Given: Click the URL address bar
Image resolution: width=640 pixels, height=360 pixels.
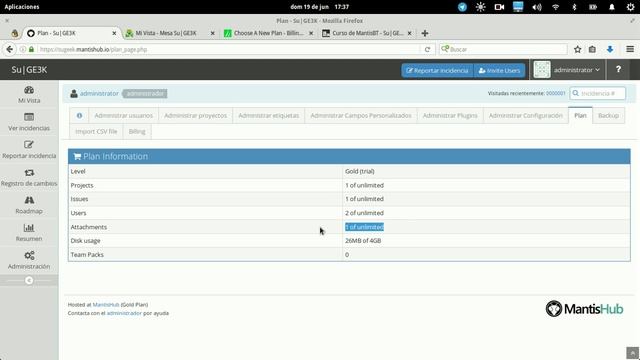Looking at the screenshot, I should pos(229,49).
